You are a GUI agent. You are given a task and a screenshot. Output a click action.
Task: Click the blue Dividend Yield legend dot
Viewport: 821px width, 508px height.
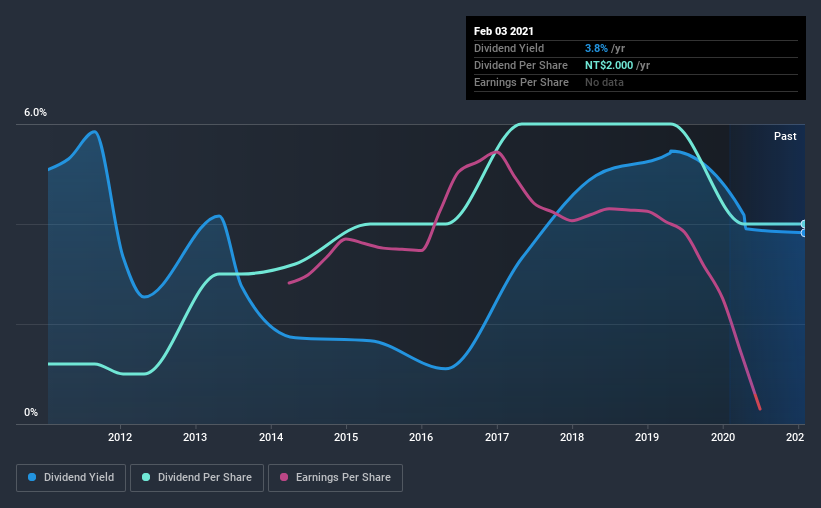pyautogui.click(x=32, y=477)
